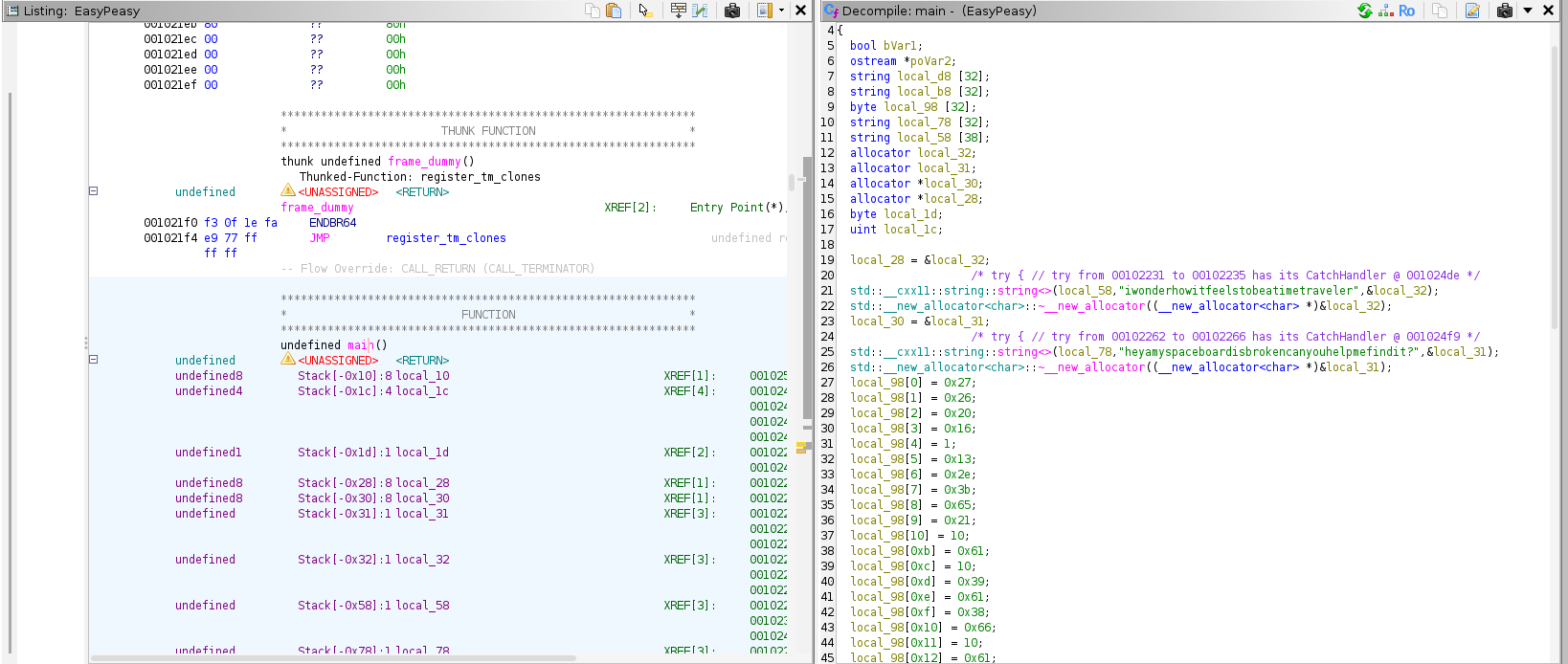Toggle the listing overview margin display
Image resolution: width=1568 pixels, height=664 pixels.
tap(765, 11)
